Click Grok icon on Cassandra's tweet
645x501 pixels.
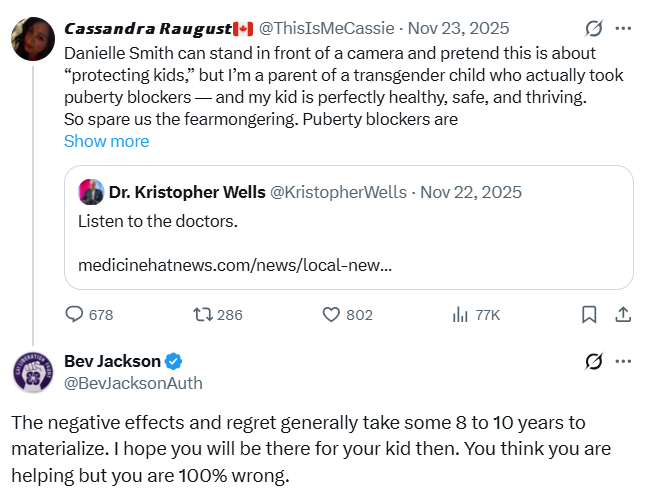click(x=593, y=28)
